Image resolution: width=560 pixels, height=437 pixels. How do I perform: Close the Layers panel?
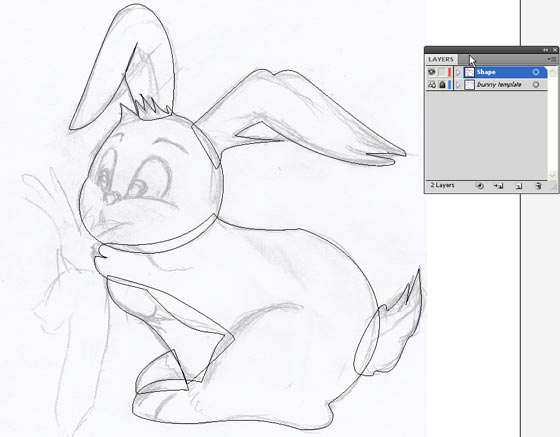[555, 50]
